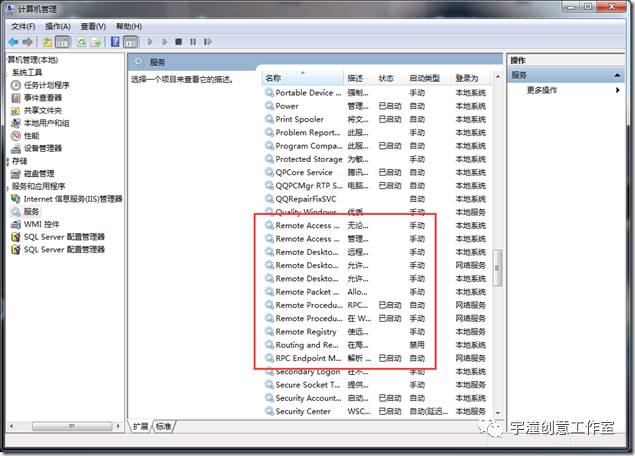Toggle the console tree pane toolbar icon

[62, 42]
